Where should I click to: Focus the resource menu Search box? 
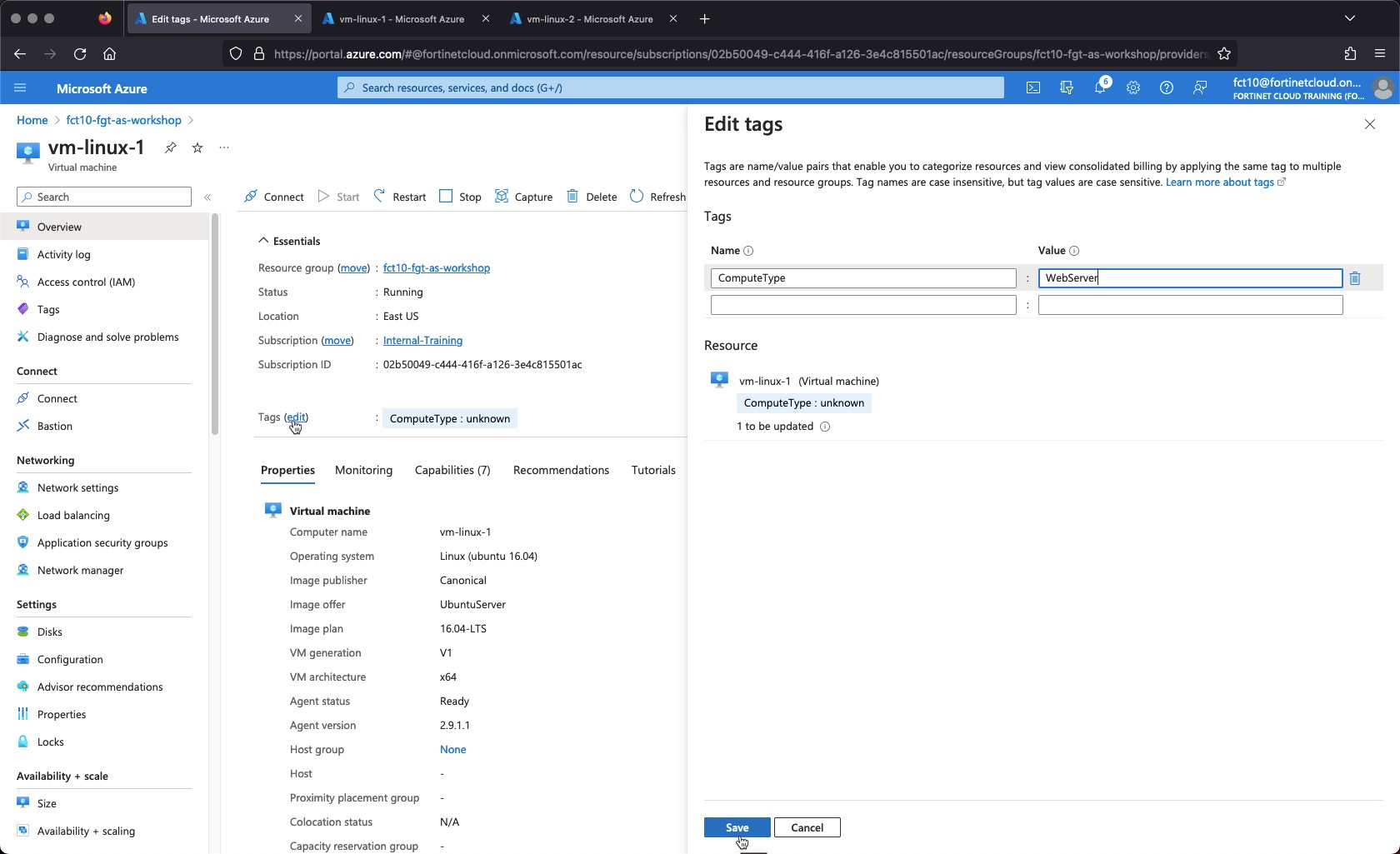(104, 197)
